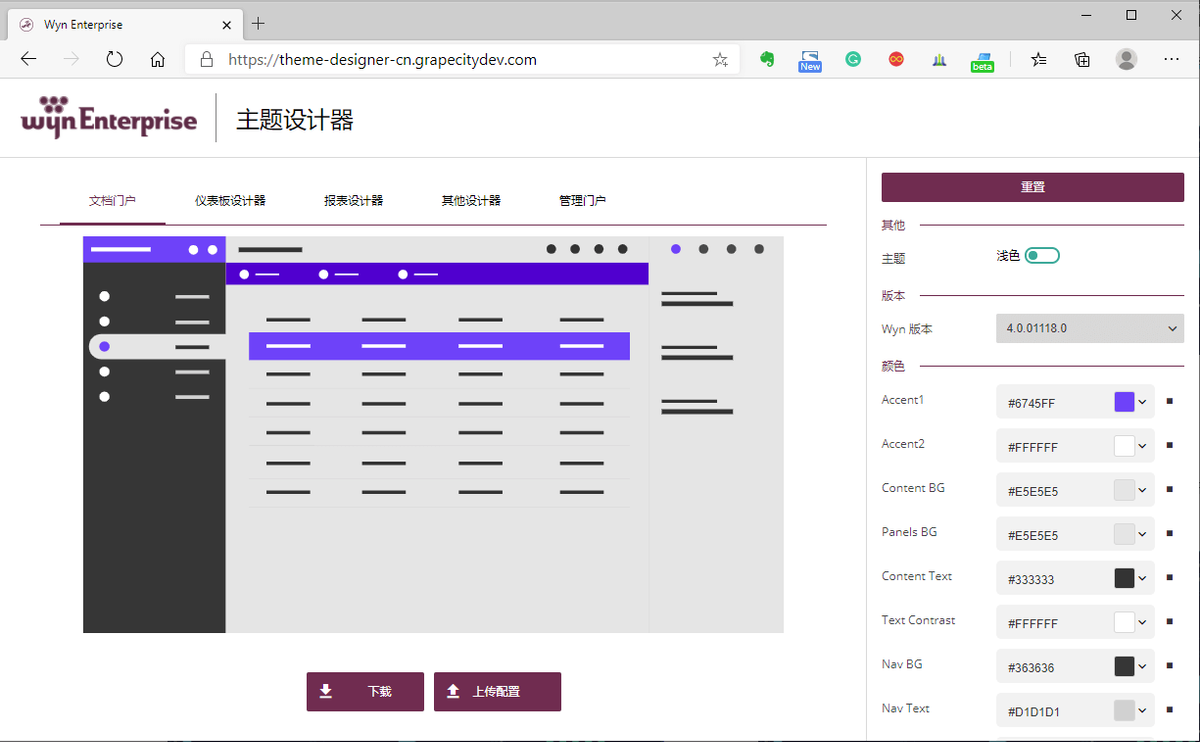Click the browser profile avatar icon
1200x742 pixels.
(x=1127, y=60)
